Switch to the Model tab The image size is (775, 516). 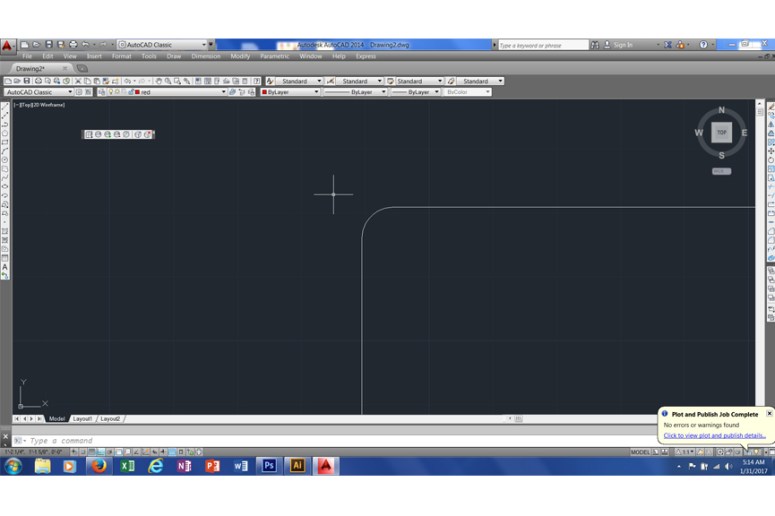57,419
